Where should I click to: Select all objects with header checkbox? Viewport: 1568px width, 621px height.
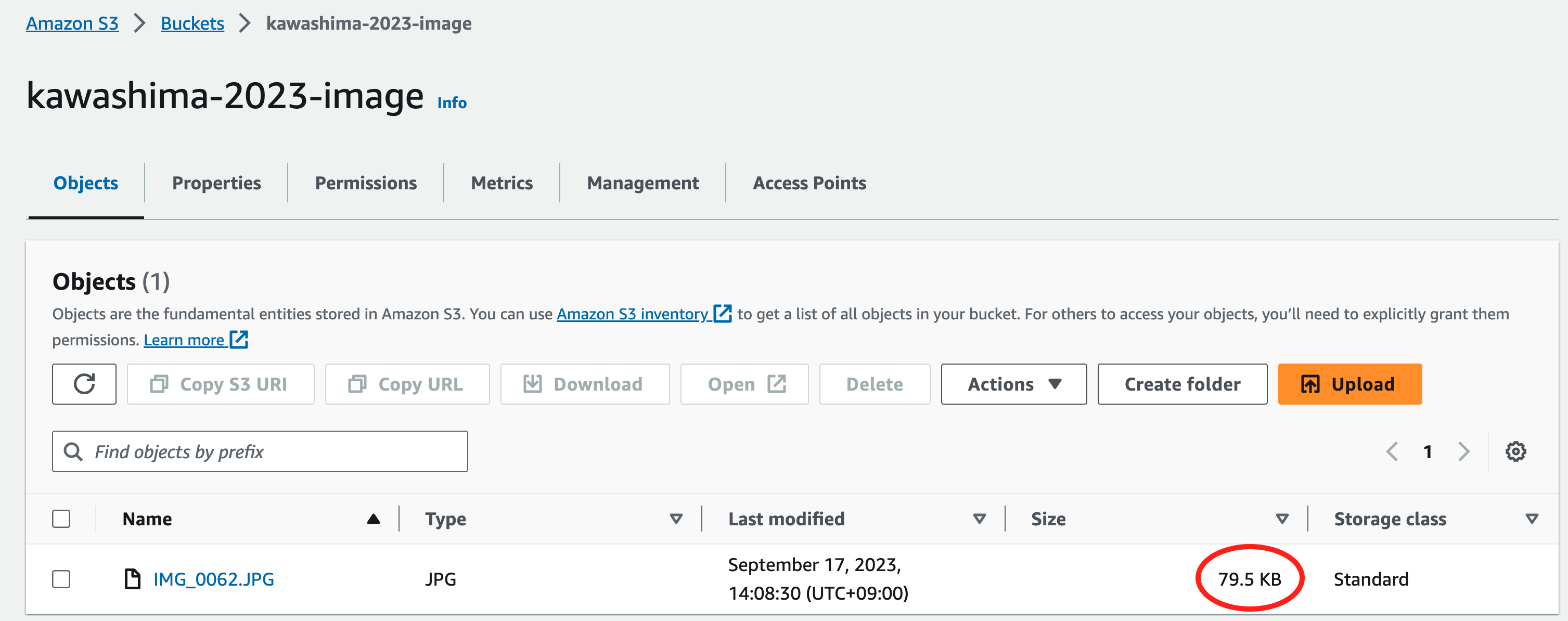[x=61, y=519]
